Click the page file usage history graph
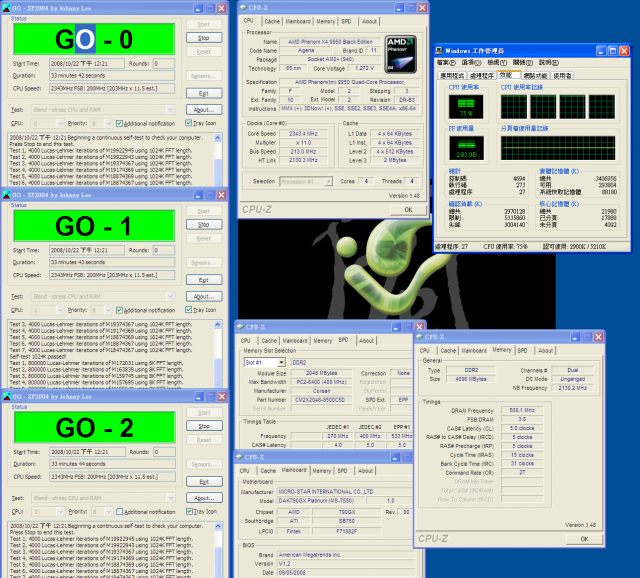640x578 pixels. pyautogui.click(x=558, y=148)
